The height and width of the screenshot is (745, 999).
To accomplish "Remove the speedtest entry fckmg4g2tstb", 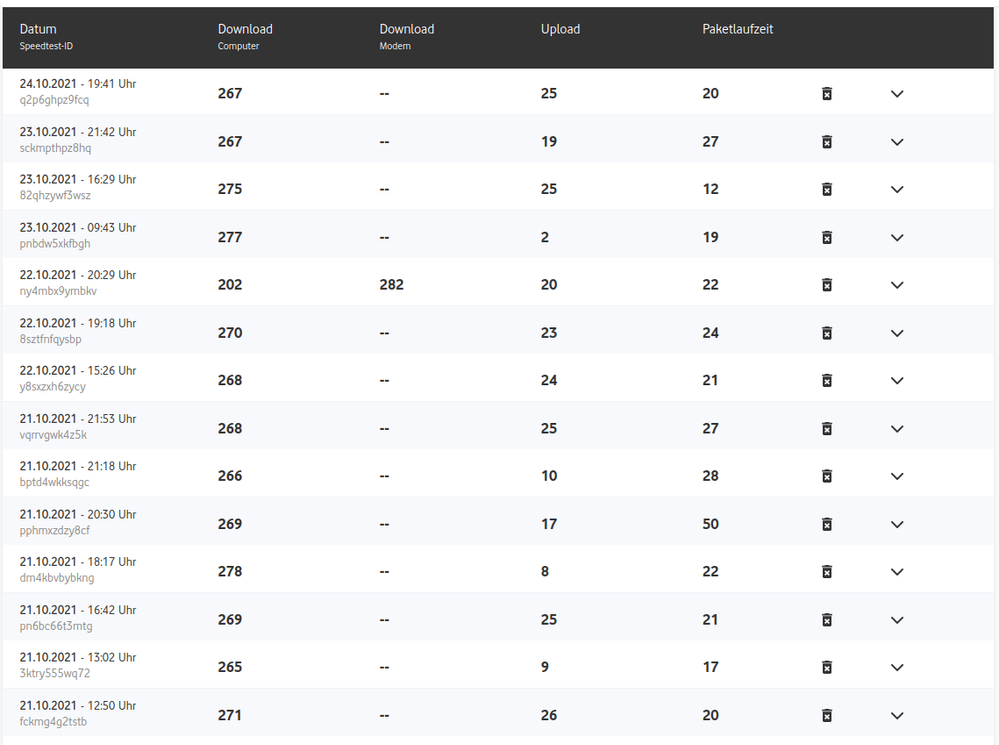I will pyautogui.click(x=827, y=715).
